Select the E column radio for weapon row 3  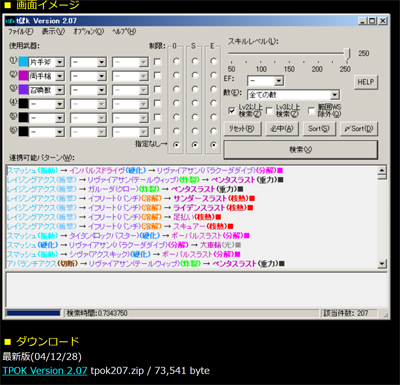[213, 89]
